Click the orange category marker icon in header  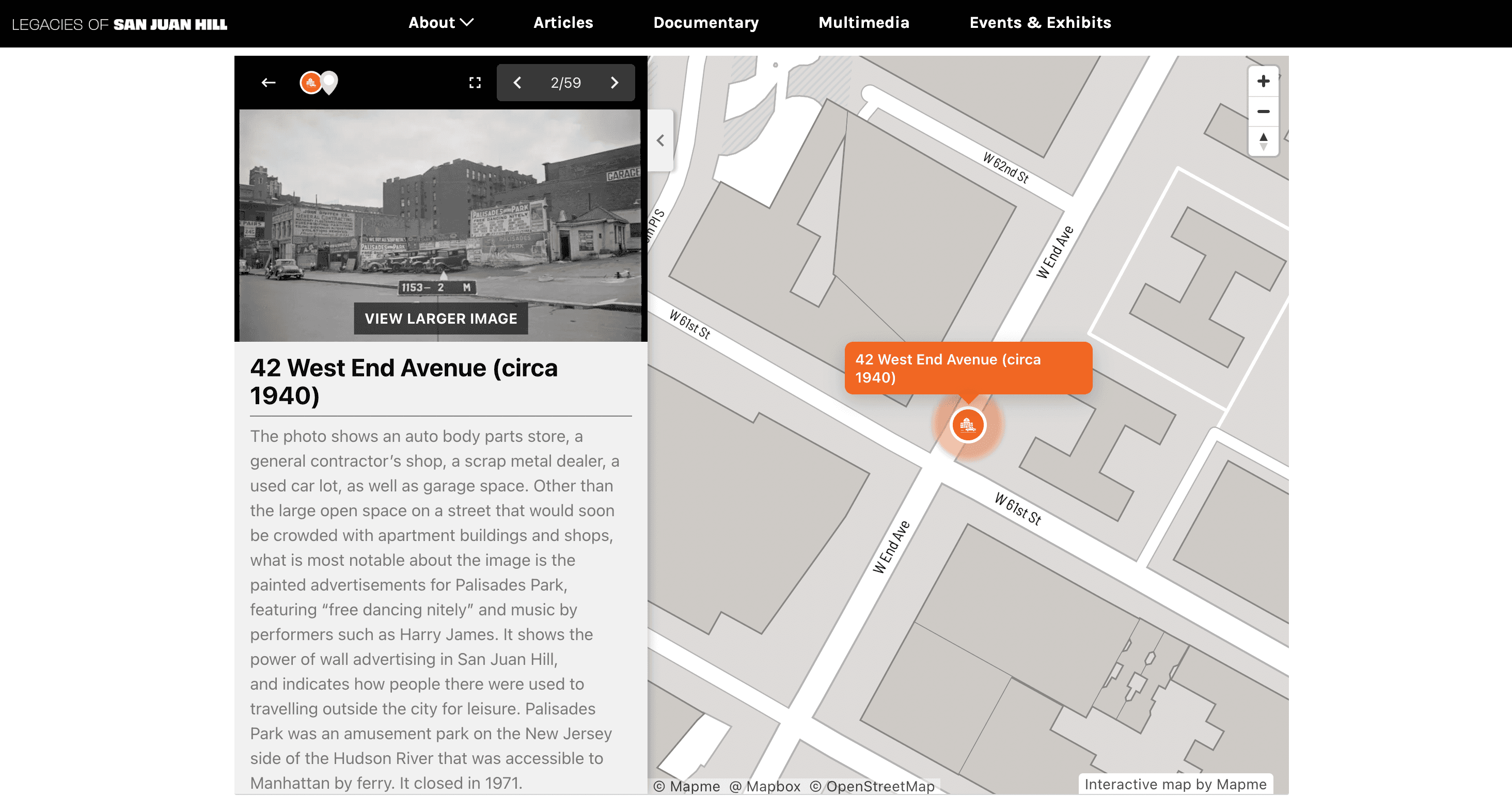pyautogui.click(x=310, y=83)
